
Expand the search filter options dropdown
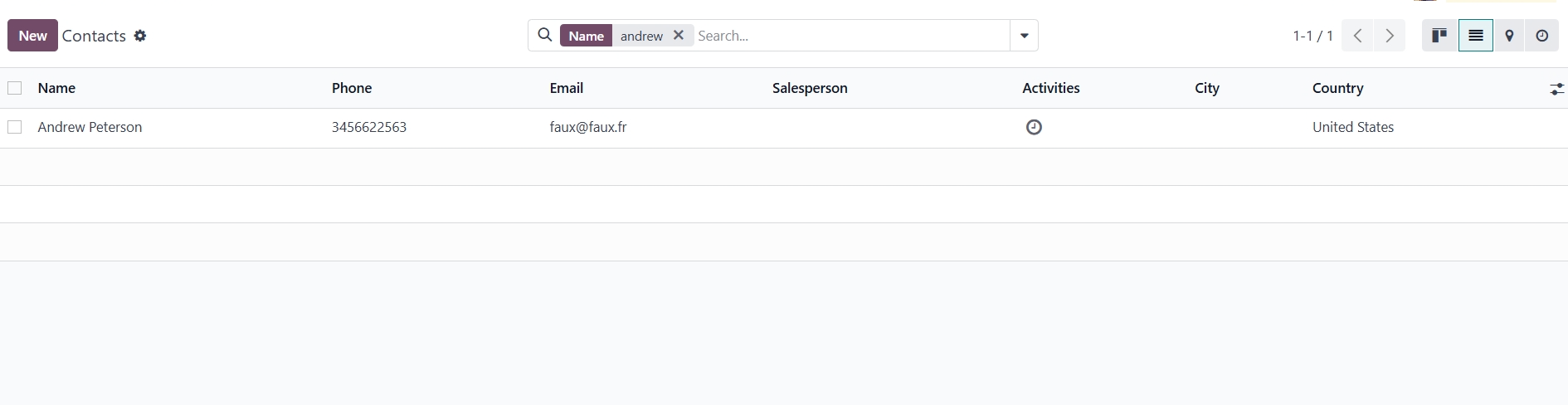click(1024, 36)
